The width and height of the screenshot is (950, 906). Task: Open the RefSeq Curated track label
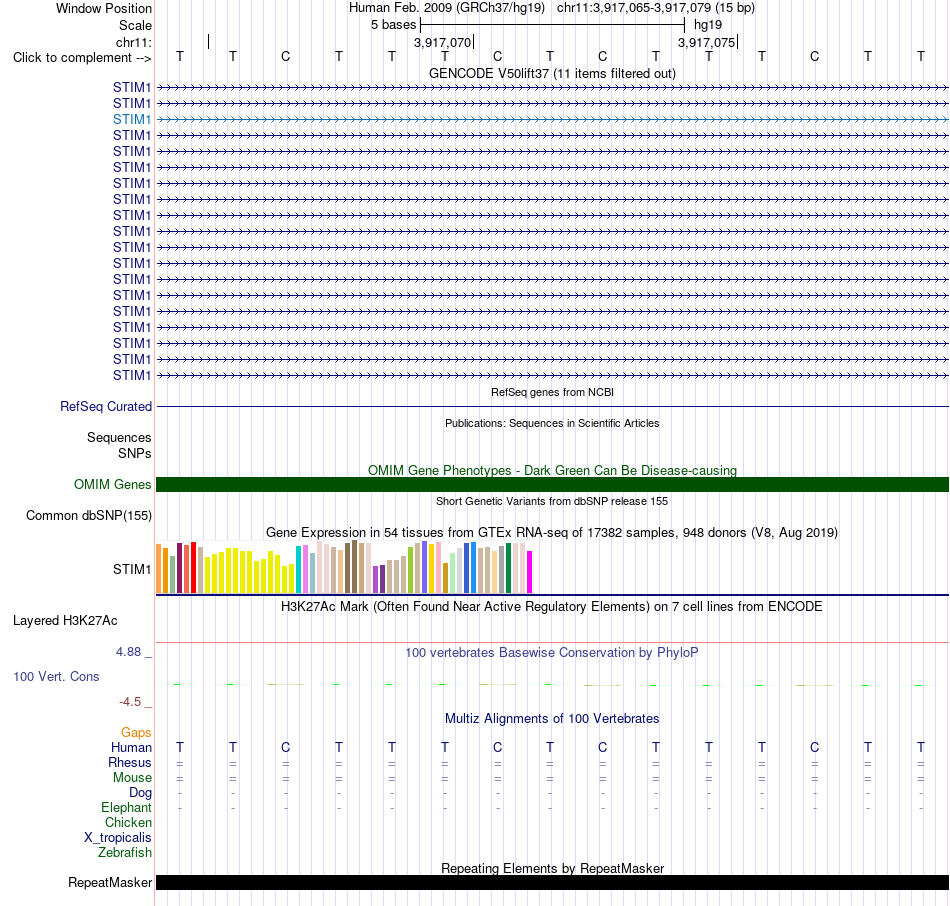(x=105, y=407)
